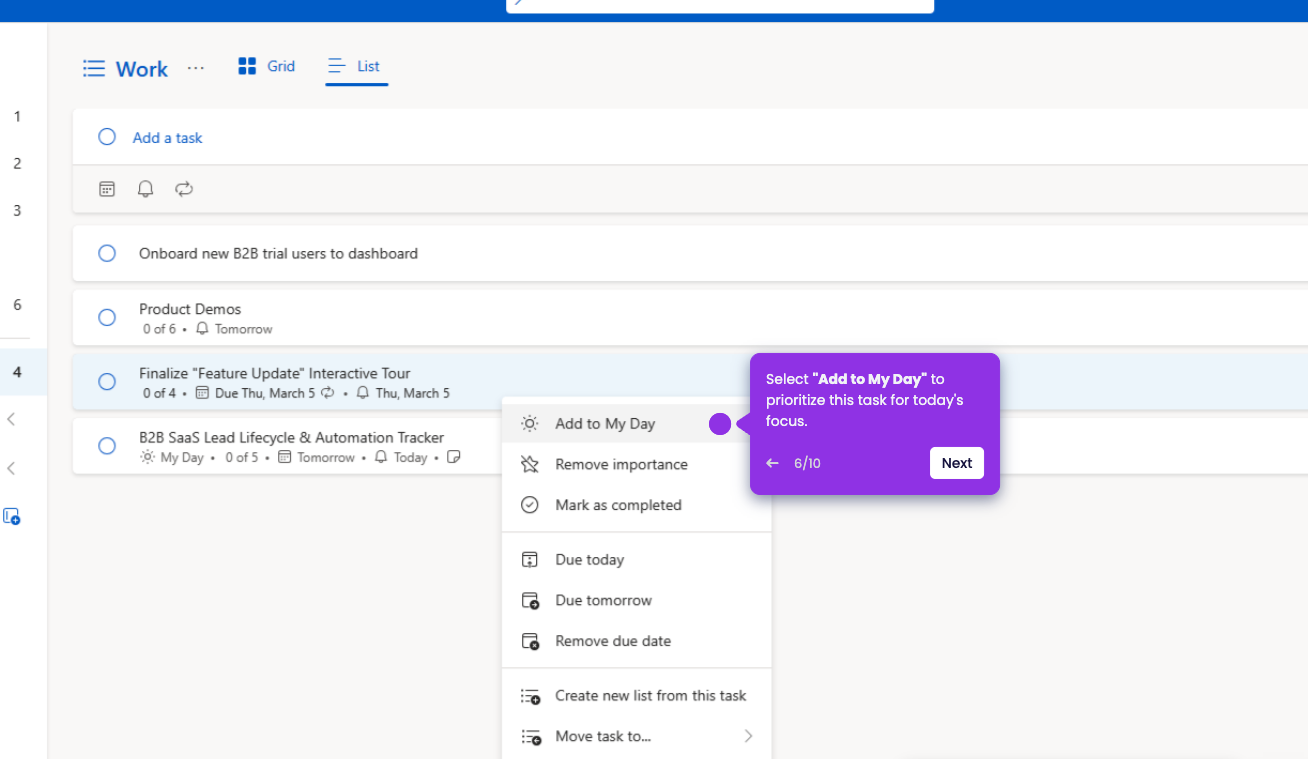Screen dimensions: 1308x759
Task: Click the calendar icon beside Due today
Action: pos(530,560)
